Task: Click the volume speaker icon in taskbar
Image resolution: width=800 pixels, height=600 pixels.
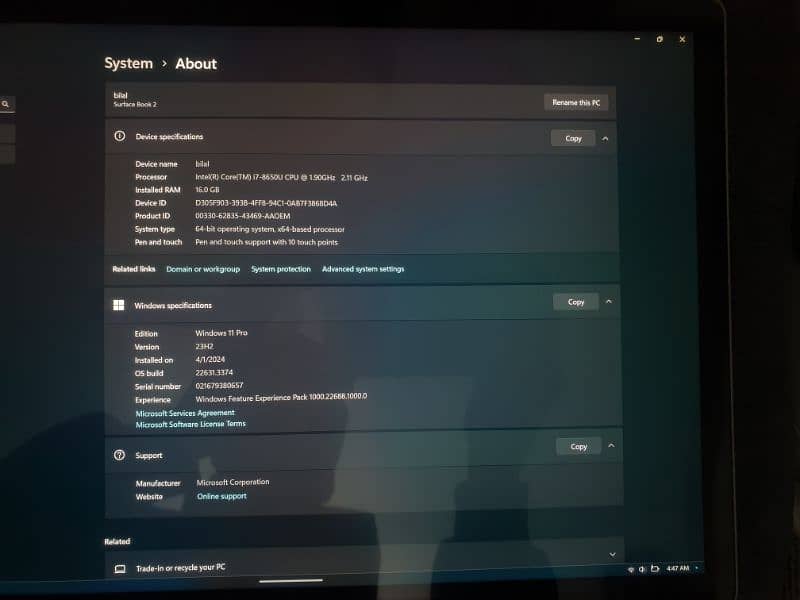Action: point(641,569)
